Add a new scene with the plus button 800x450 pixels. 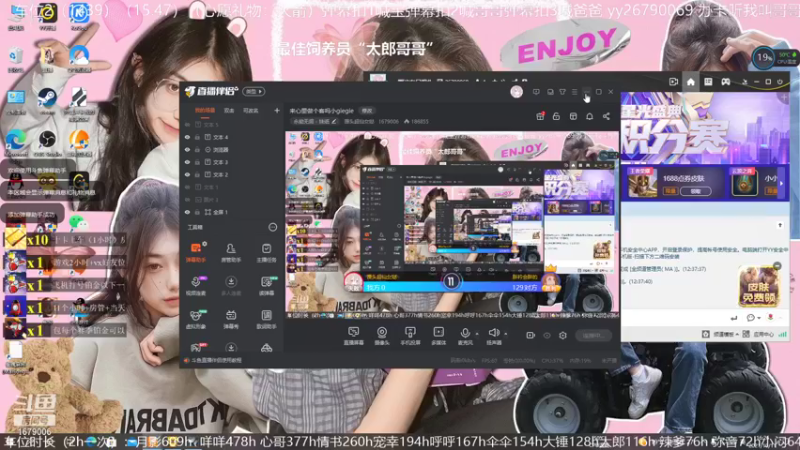click(277, 110)
